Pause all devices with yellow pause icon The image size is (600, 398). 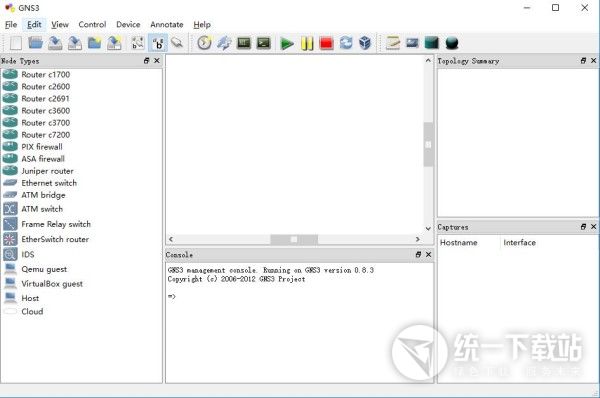[x=307, y=43]
